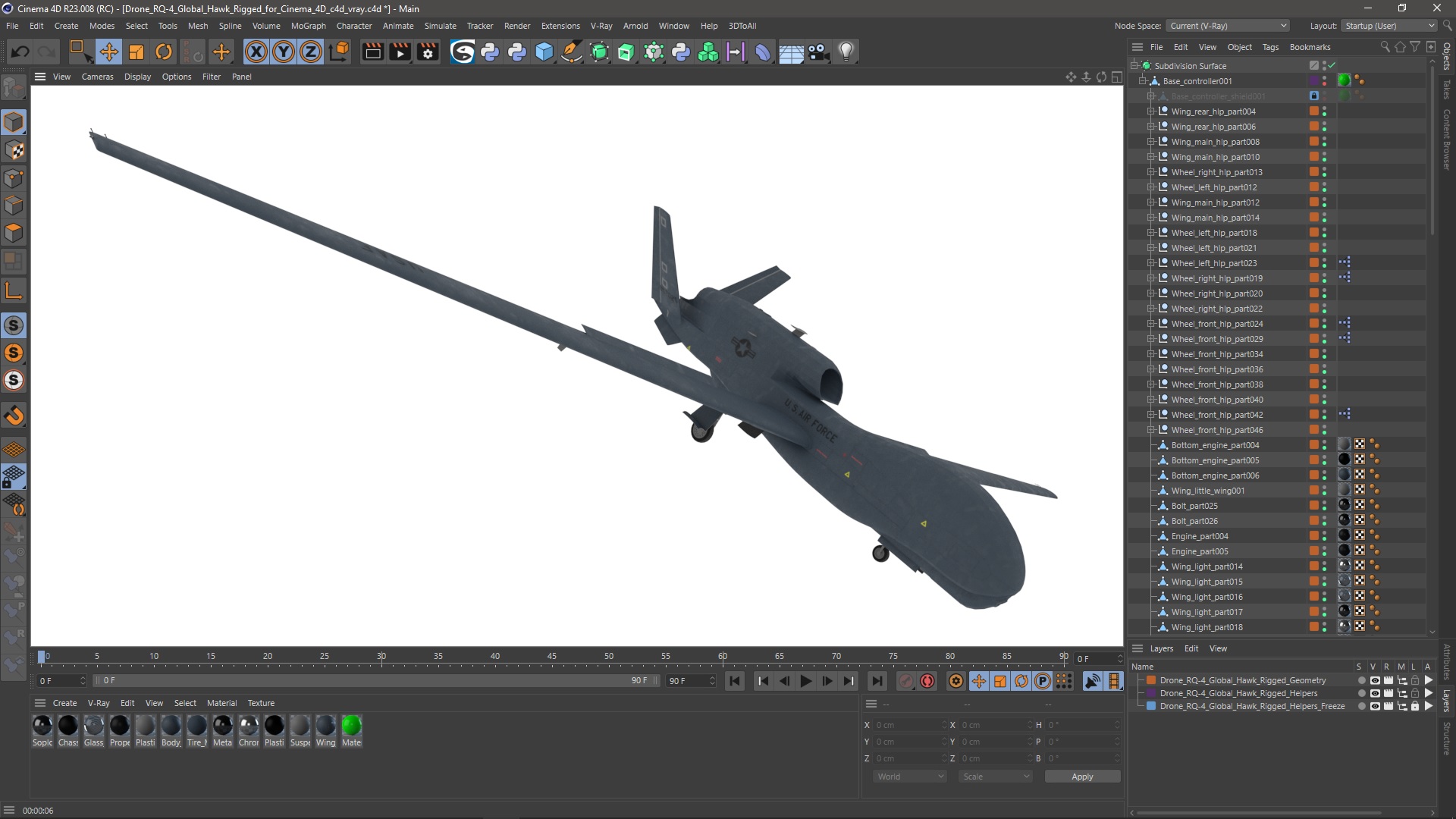Click the Render View clapperboard icon
The width and height of the screenshot is (1456, 819).
(x=372, y=52)
